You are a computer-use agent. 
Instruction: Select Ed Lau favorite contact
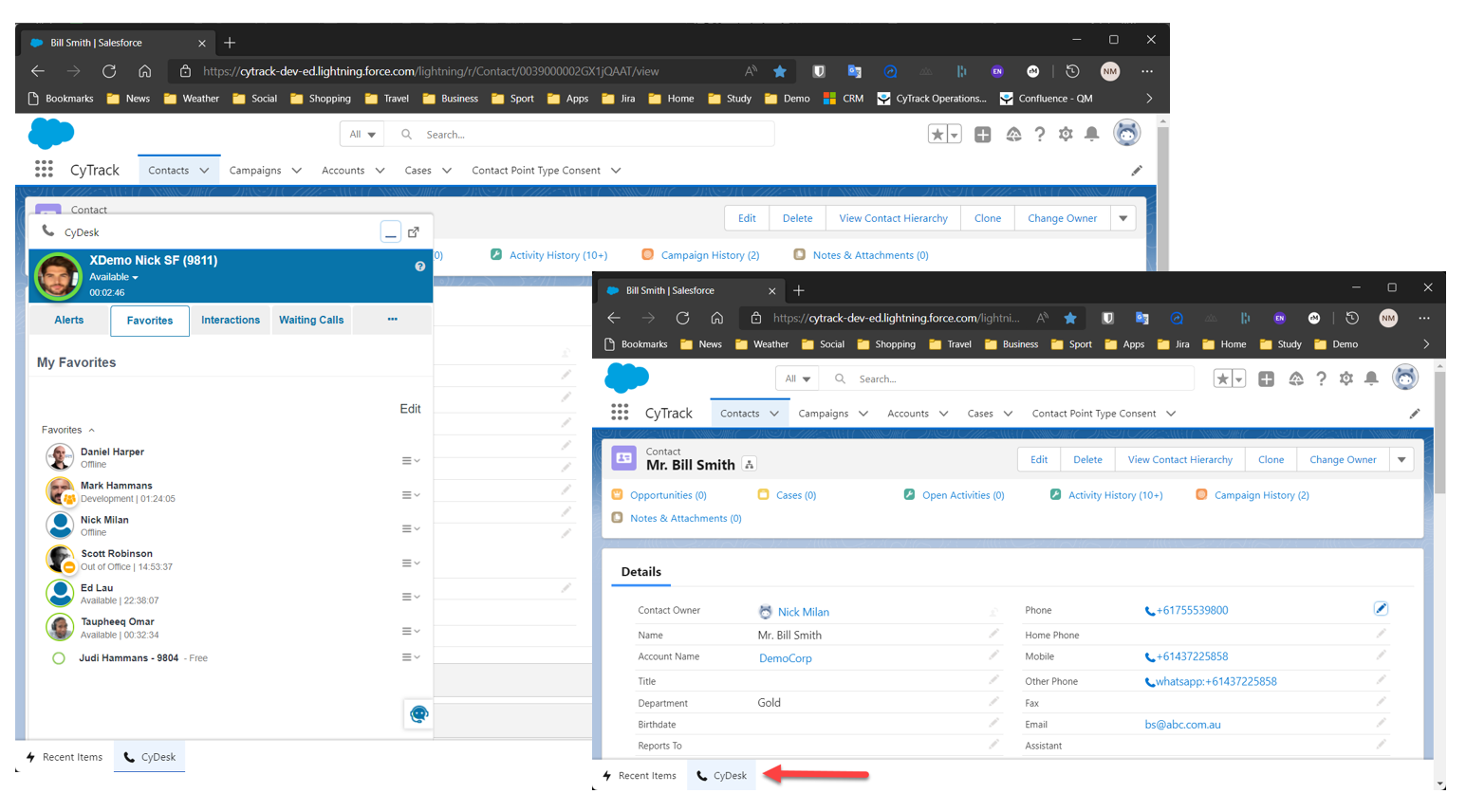pos(96,587)
